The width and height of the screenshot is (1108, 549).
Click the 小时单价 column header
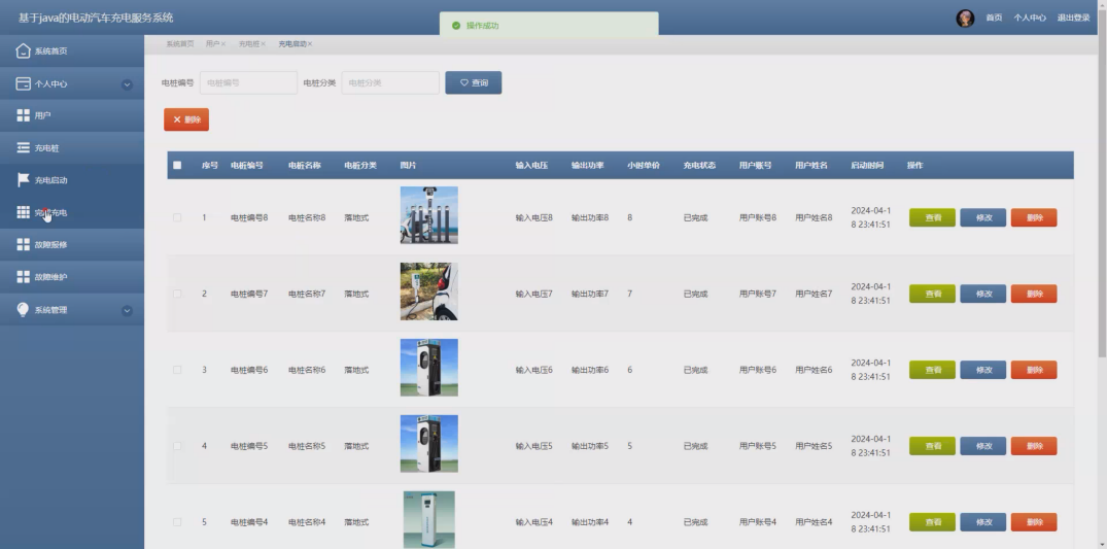[x=644, y=165]
